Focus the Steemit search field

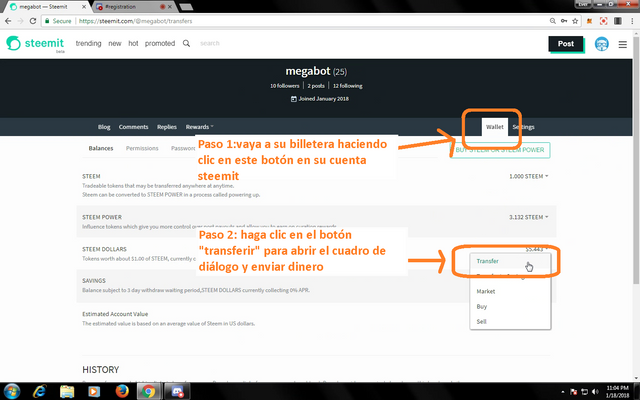[209, 43]
